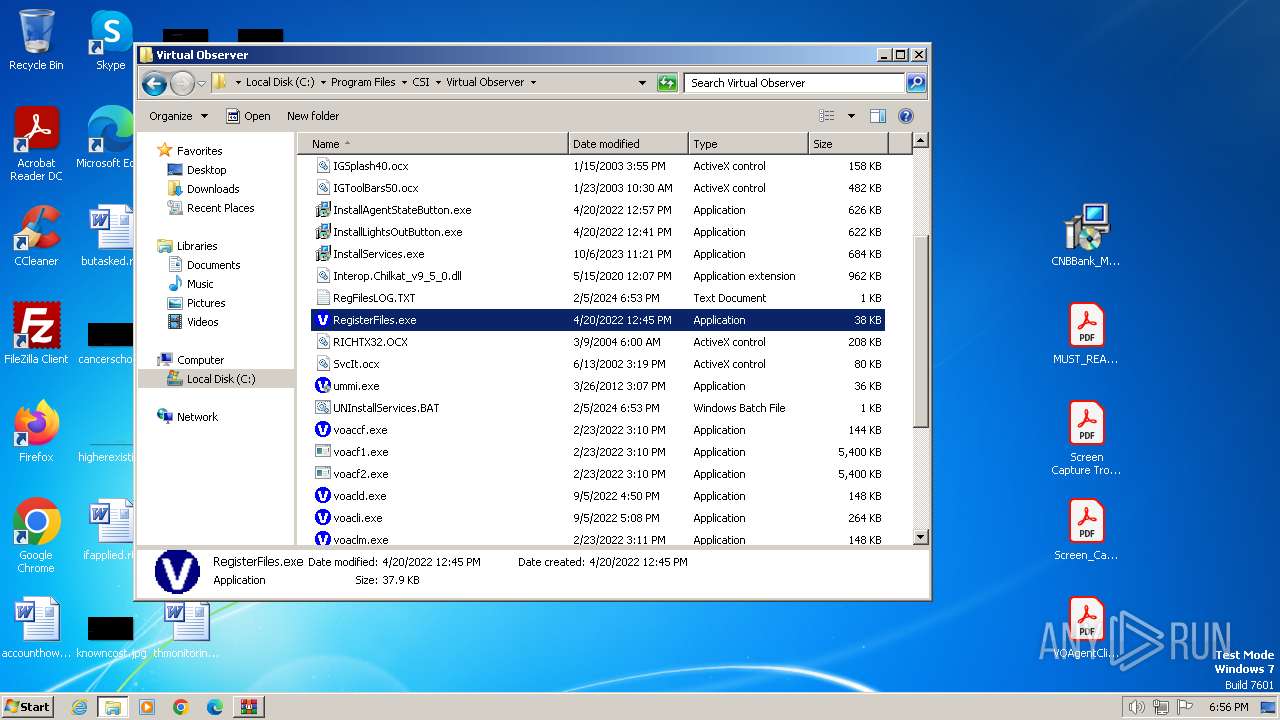The height and width of the screenshot is (720, 1280).
Task: Select Libraries in the navigation pane
Action: point(197,246)
